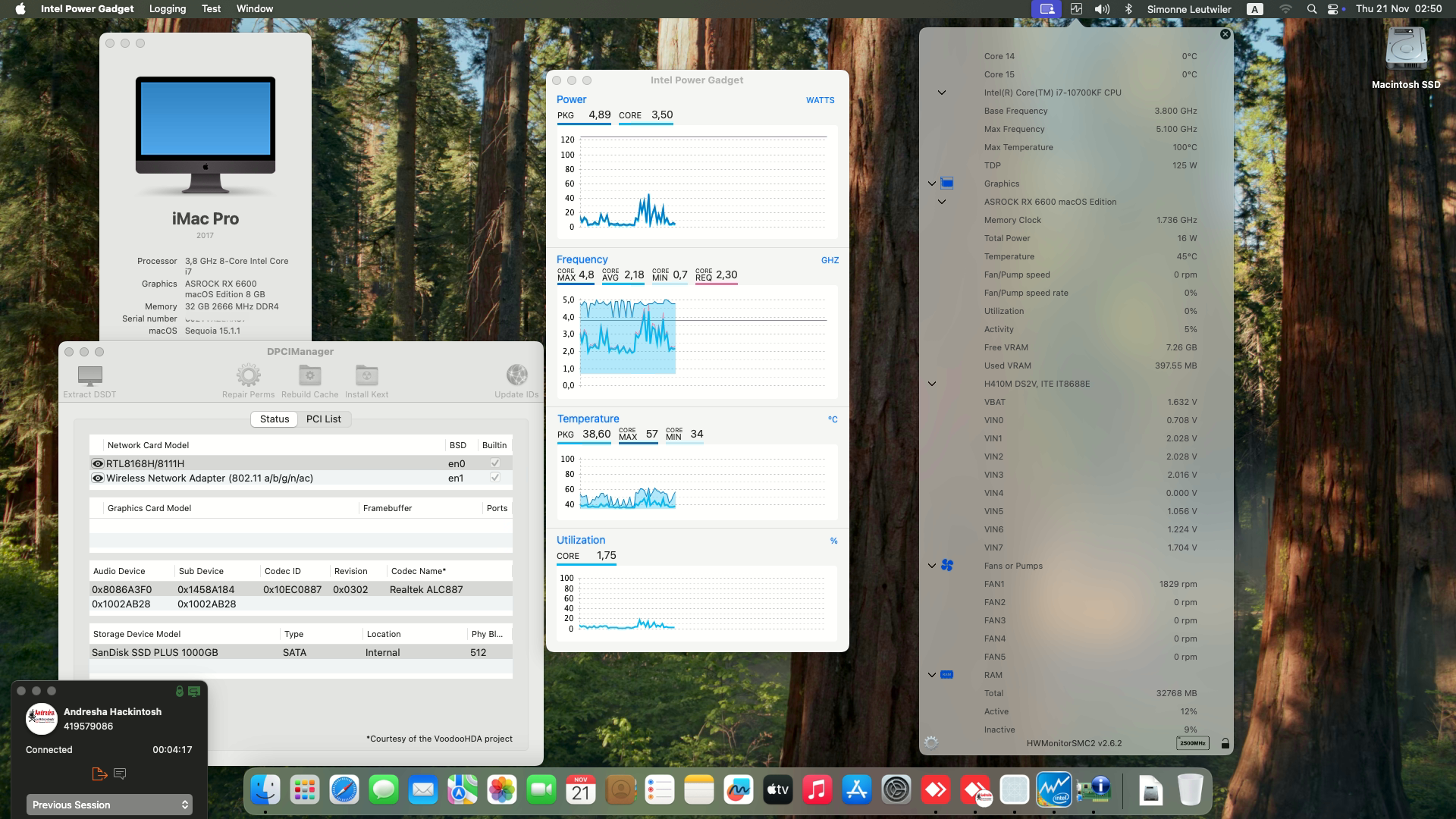
Task: Open Freeform app in the Dock
Action: 739,790
